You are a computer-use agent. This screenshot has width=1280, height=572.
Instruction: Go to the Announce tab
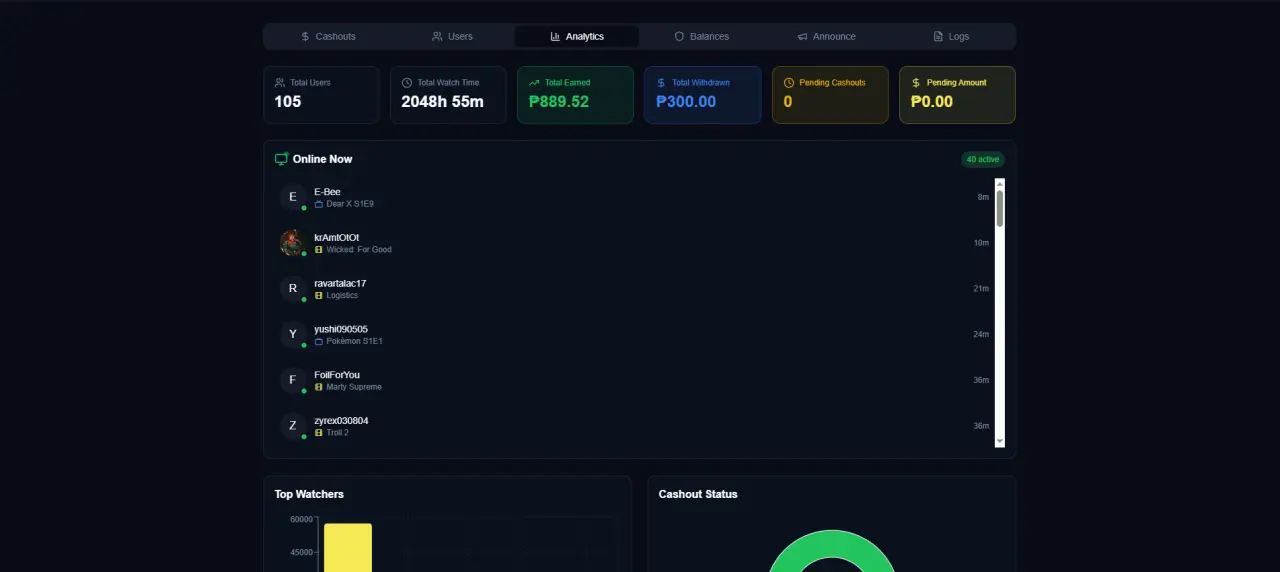tap(826, 36)
